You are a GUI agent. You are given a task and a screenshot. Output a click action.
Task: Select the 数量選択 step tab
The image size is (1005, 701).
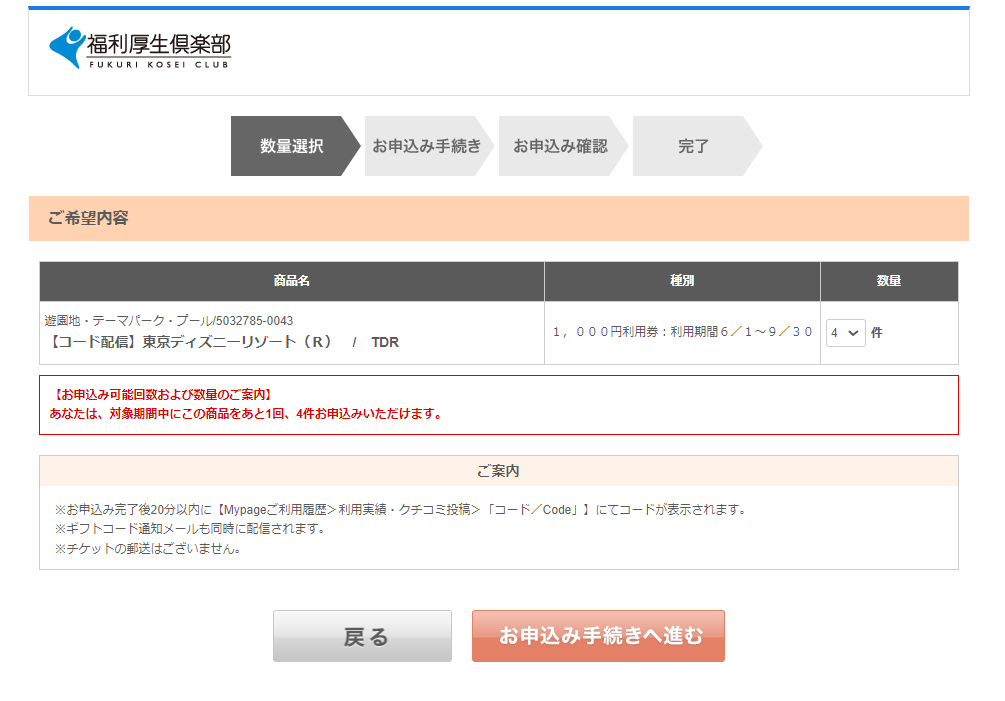point(291,146)
